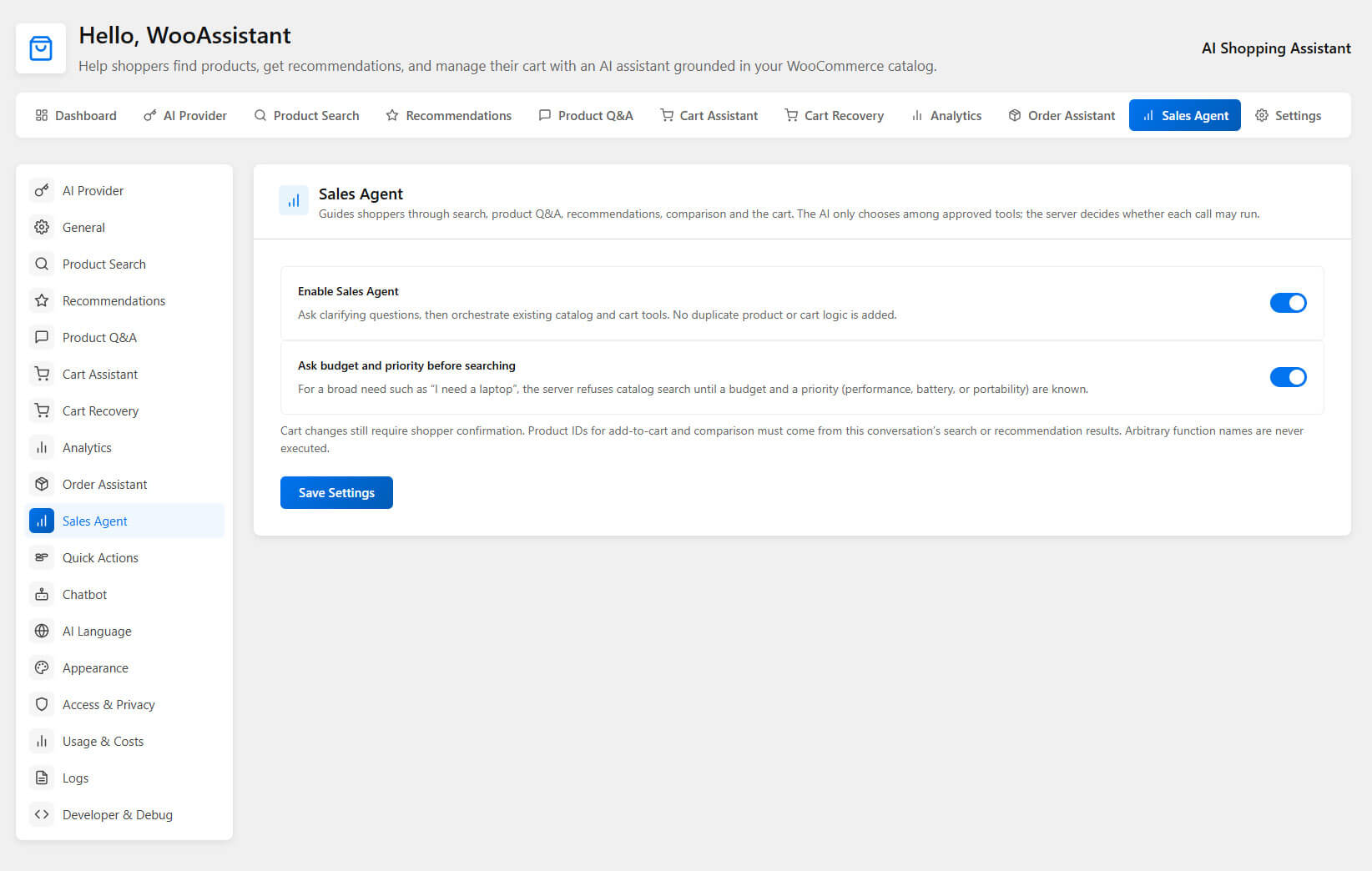Open Logs in the sidebar
The height and width of the screenshot is (871, 1372).
126,778
